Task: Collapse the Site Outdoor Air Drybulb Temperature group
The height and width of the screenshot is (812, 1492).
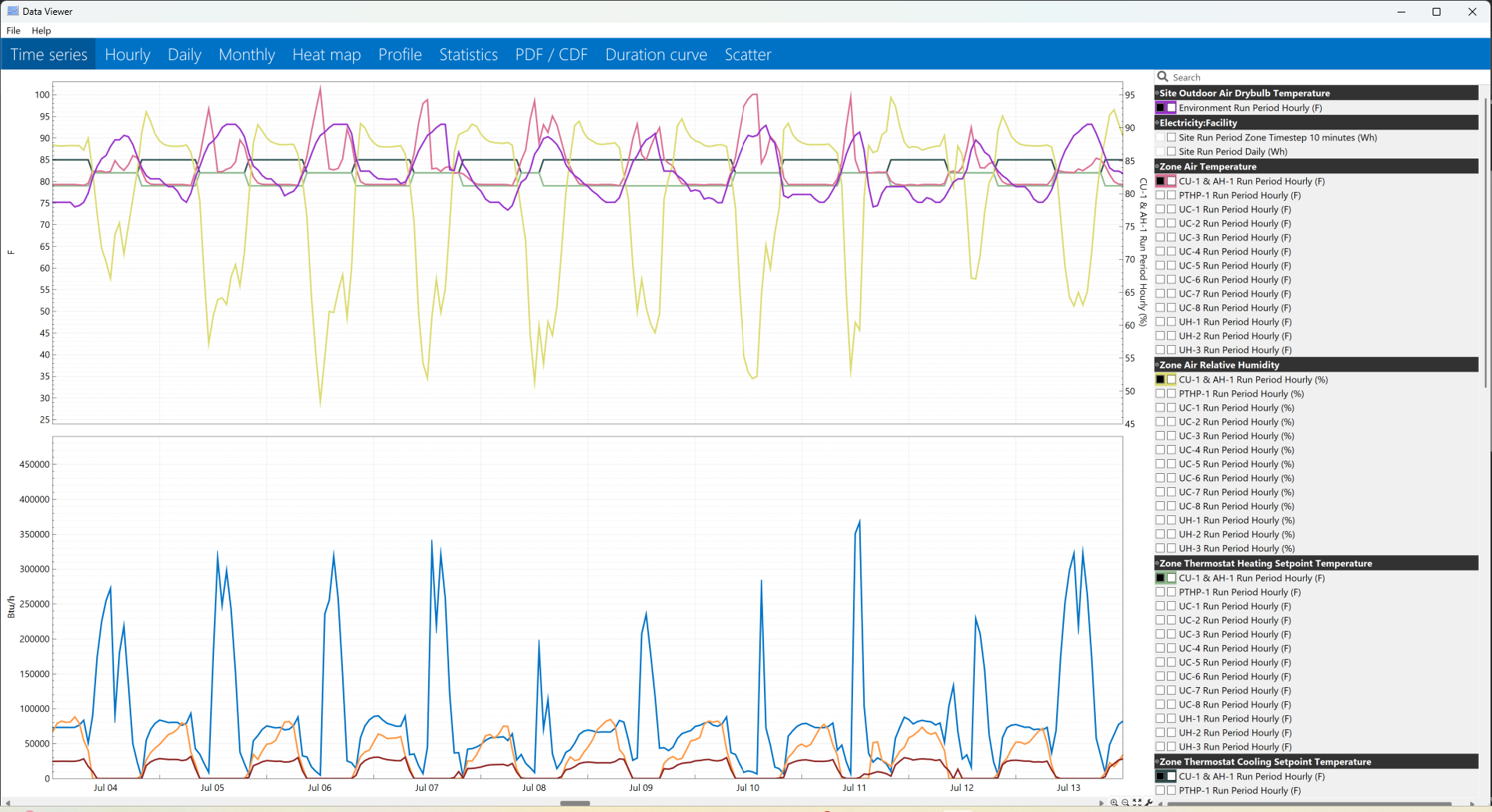Action: coord(1157,93)
